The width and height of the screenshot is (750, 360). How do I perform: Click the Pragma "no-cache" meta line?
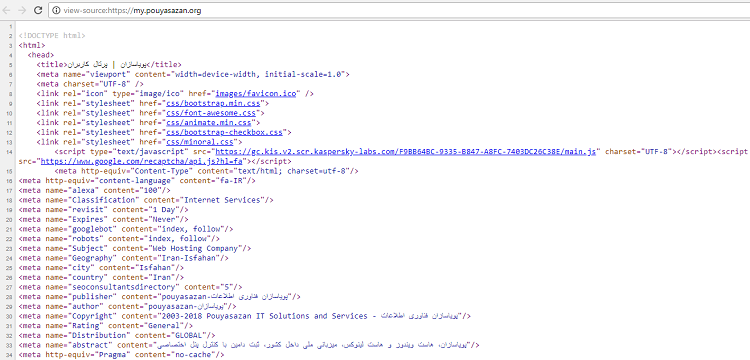pyautogui.click(x=121, y=354)
